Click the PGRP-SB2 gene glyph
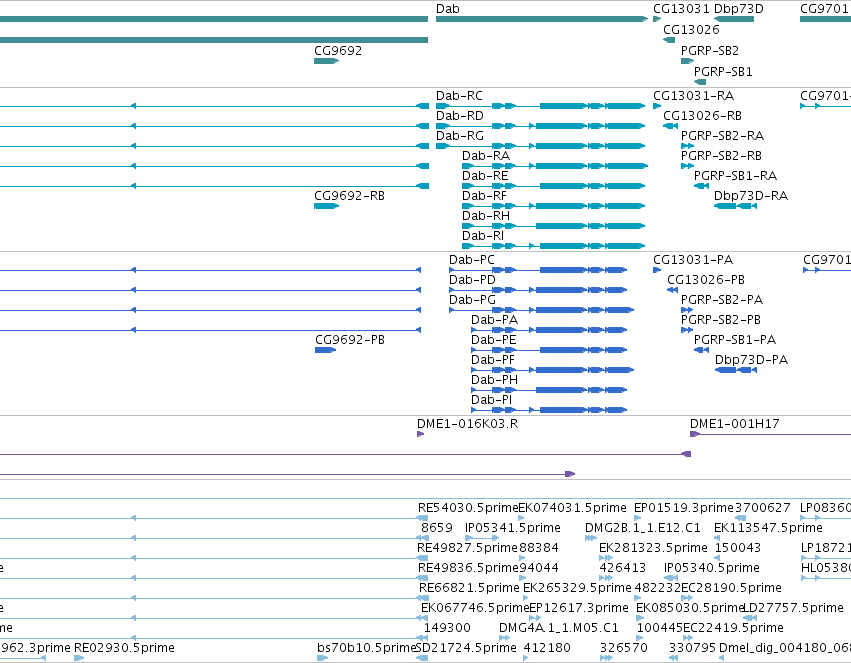Viewport: 851px width, 663px height. coord(688,61)
